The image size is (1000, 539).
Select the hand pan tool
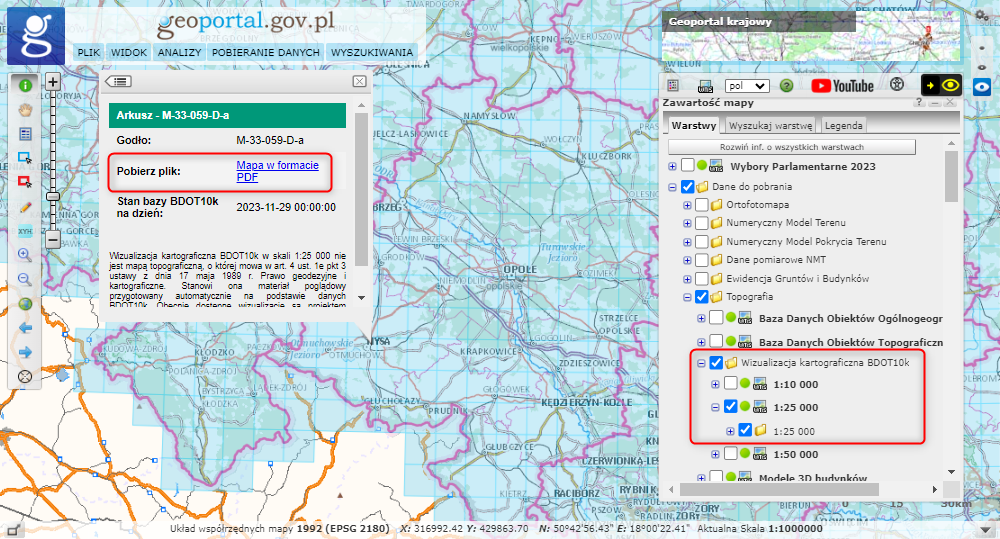25,109
